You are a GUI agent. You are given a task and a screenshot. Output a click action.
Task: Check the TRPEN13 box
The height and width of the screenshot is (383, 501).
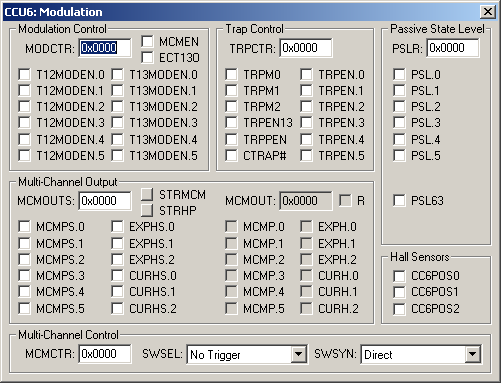point(231,123)
